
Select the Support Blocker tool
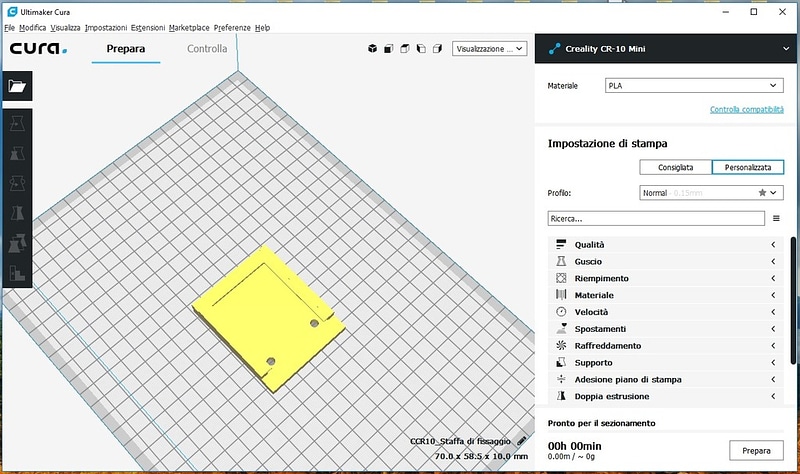(x=17, y=273)
